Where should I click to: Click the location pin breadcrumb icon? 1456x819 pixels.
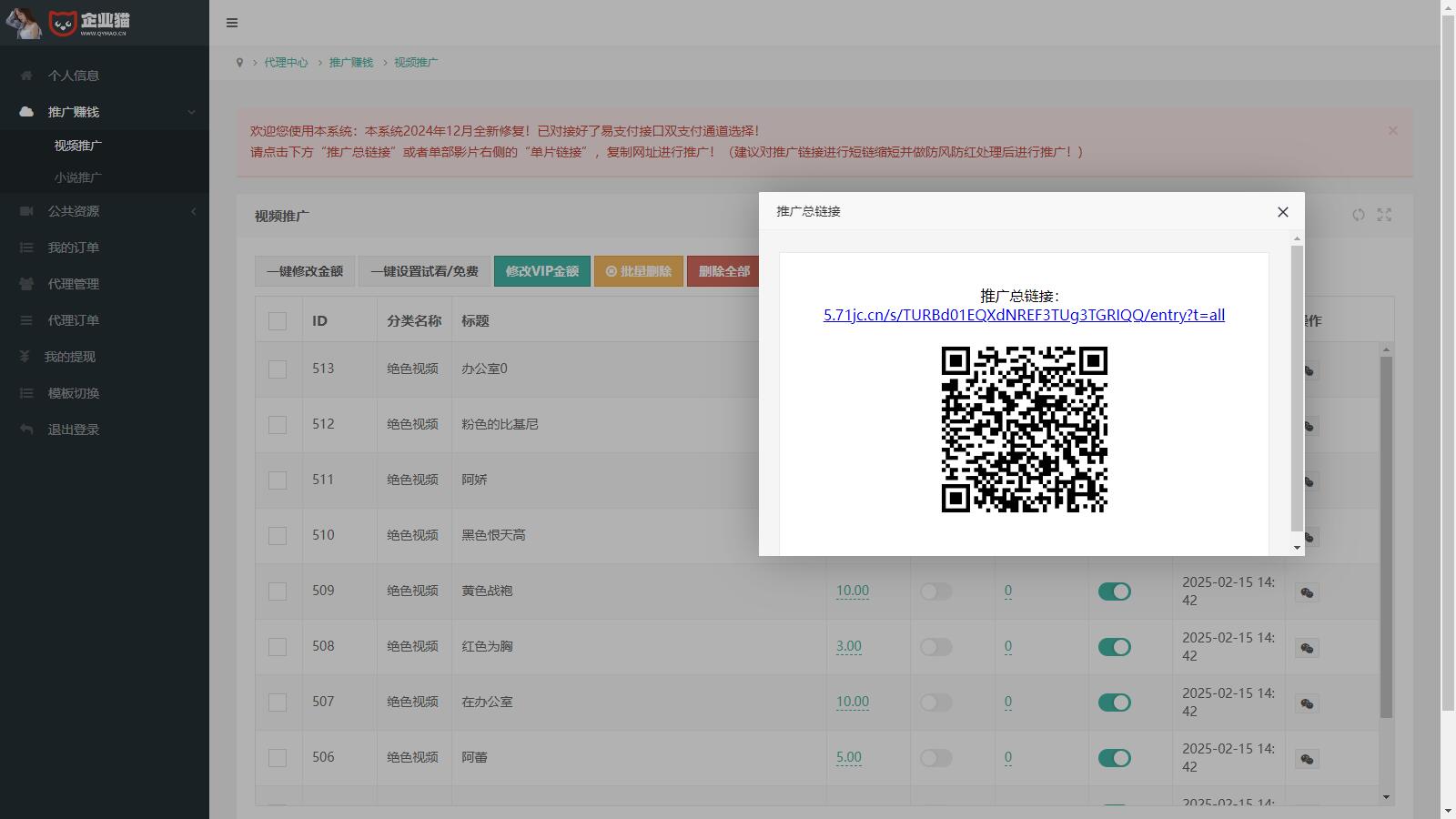click(x=239, y=63)
